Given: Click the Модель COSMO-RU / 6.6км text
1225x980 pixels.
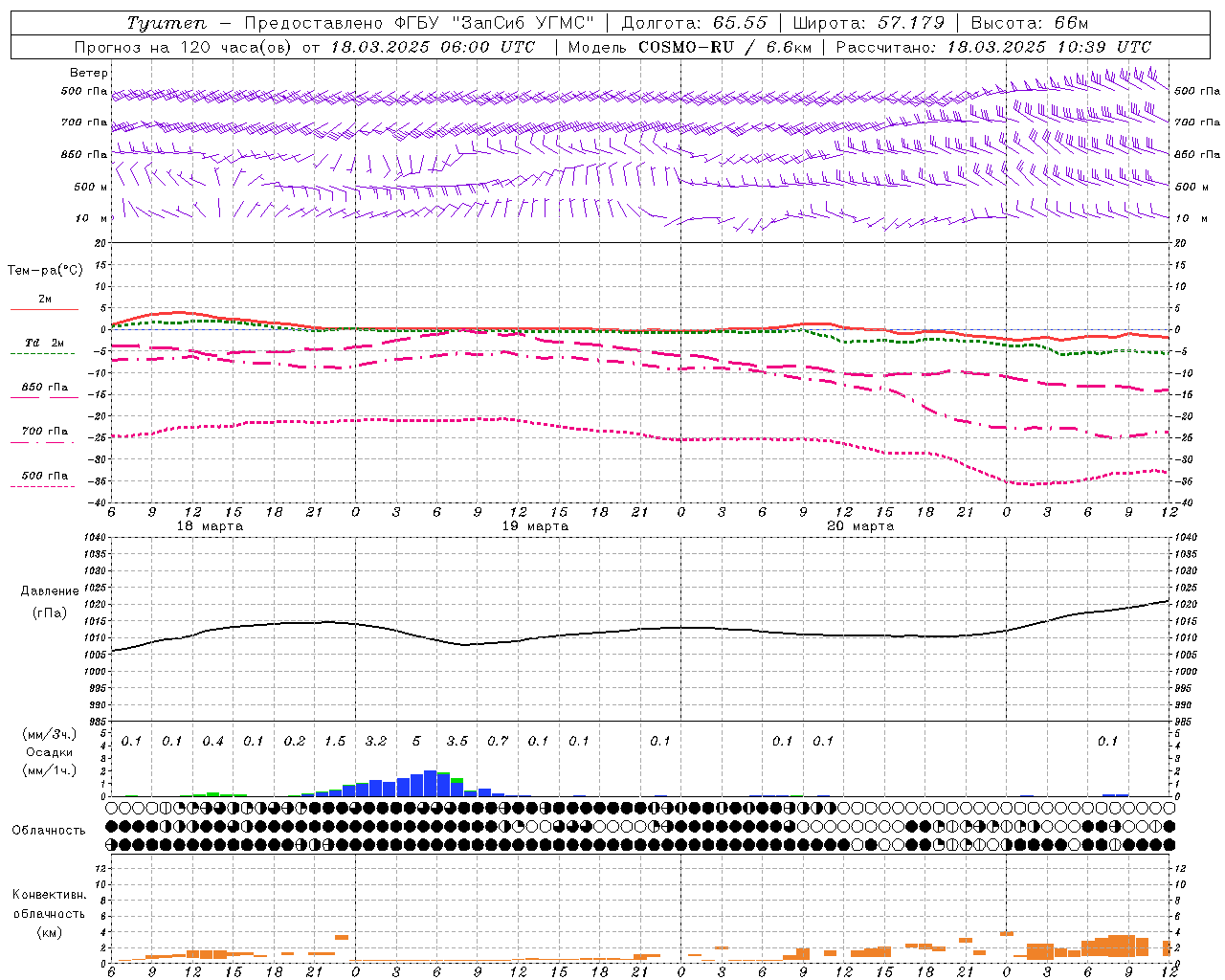Looking at the screenshot, I should (689, 47).
